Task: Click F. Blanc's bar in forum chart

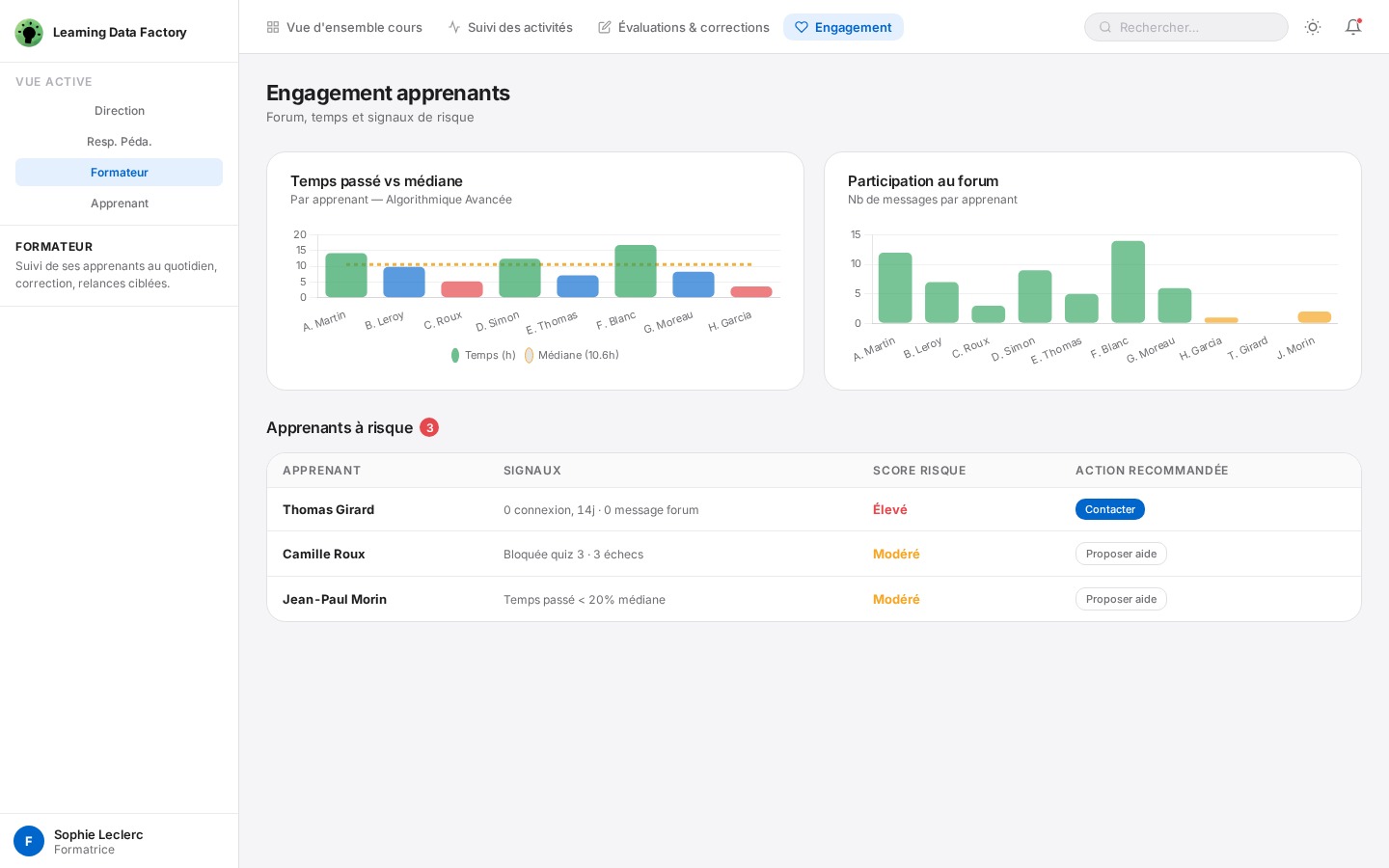Action: (x=1128, y=282)
